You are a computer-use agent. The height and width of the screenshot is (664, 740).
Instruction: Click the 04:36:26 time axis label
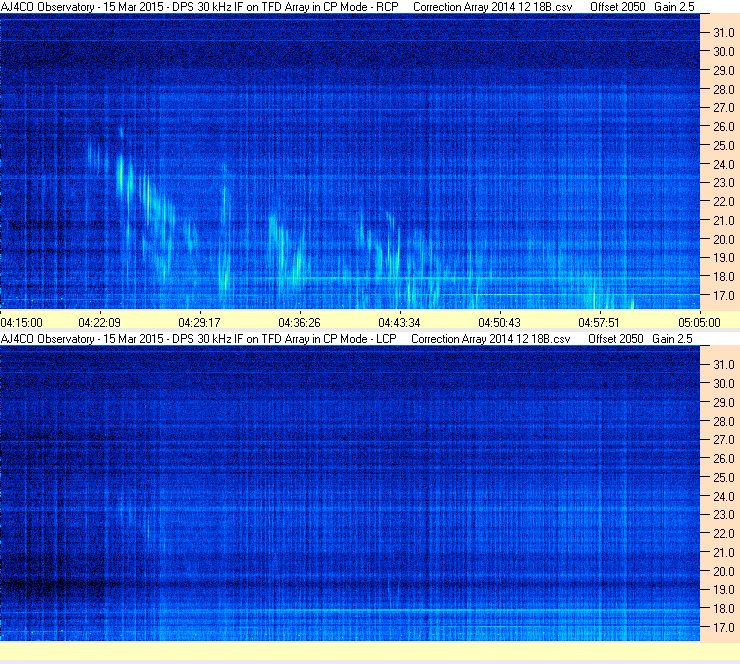[300, 323]
